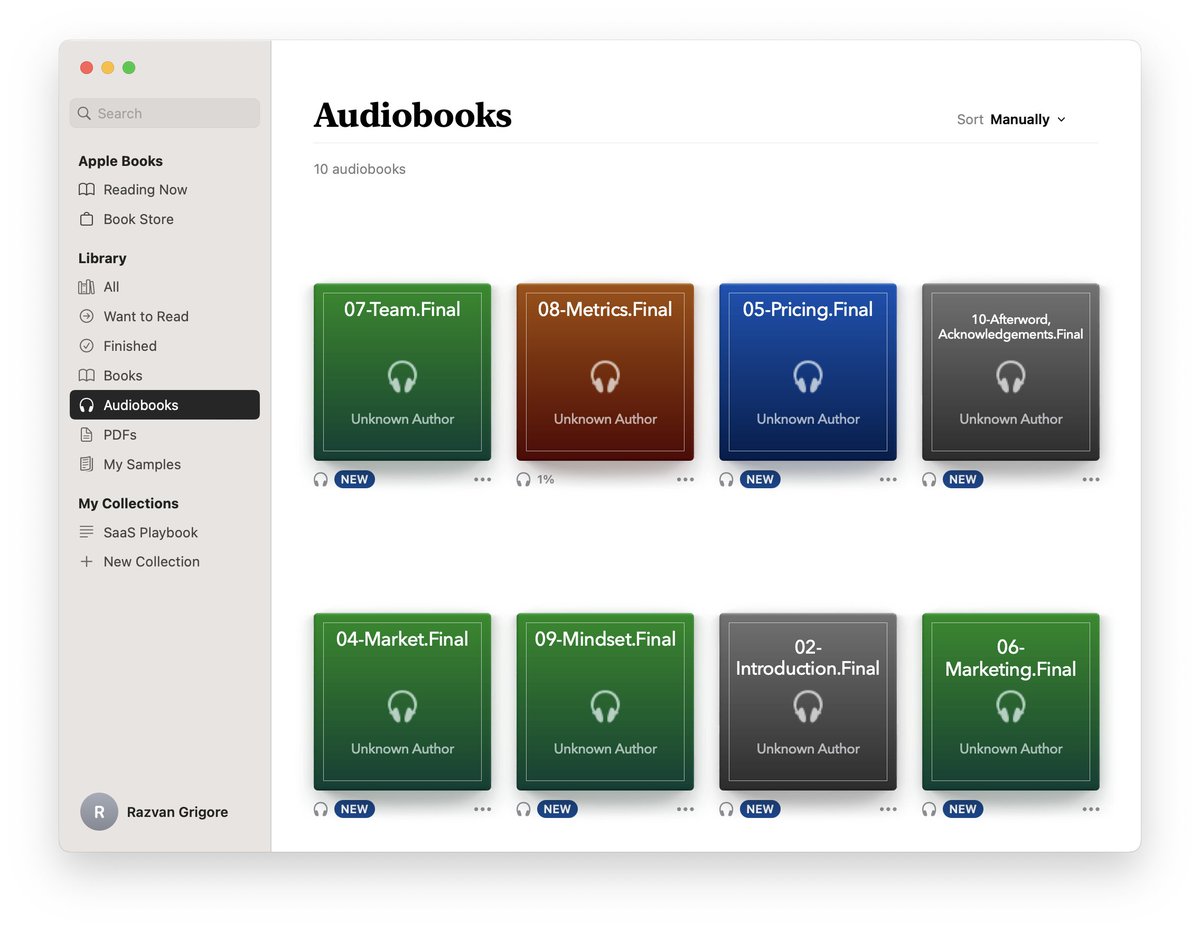Maximize the Books window with green button
The width and height of the screenshot is (1200, 930).
[129, 67]
